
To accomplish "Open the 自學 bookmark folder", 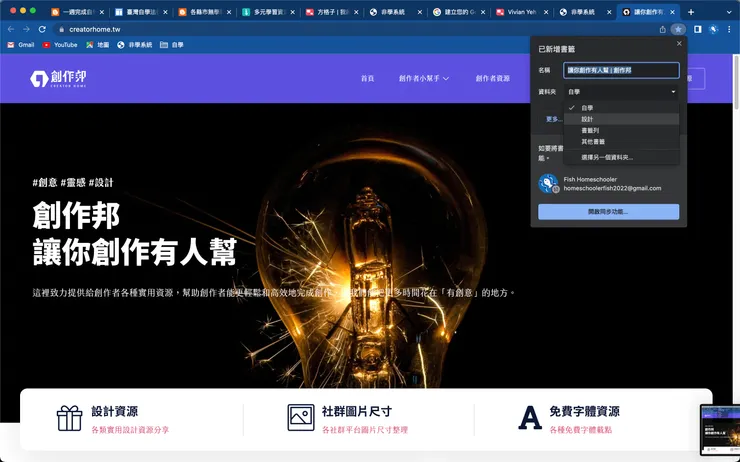I will point(172,45).
